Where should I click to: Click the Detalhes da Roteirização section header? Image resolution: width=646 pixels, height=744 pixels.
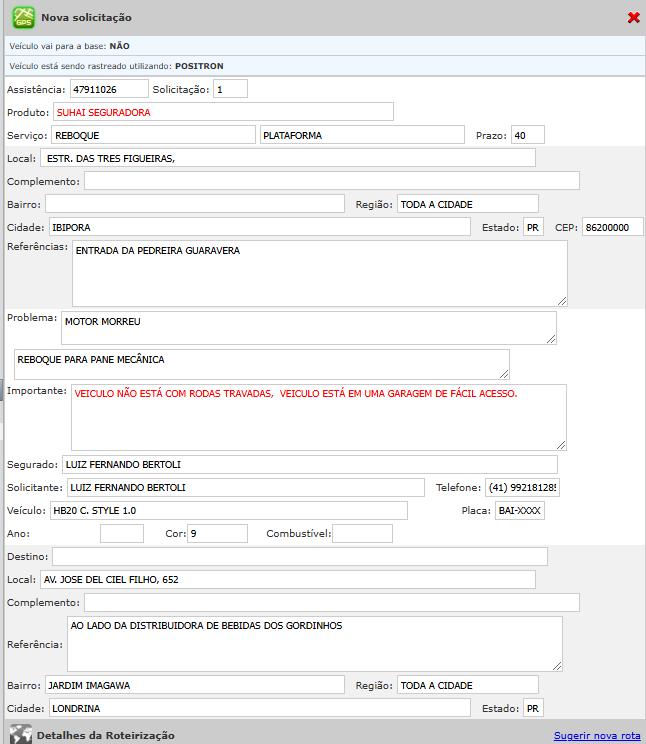105,735
